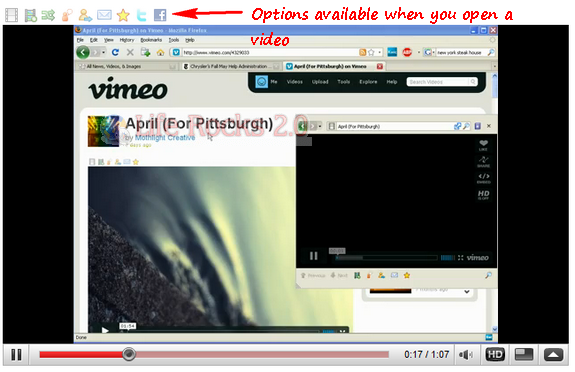This screenshot has height=372, width=575.
Task: Open the Firefox back/forward history dropdown
Action: click(103, 52)
